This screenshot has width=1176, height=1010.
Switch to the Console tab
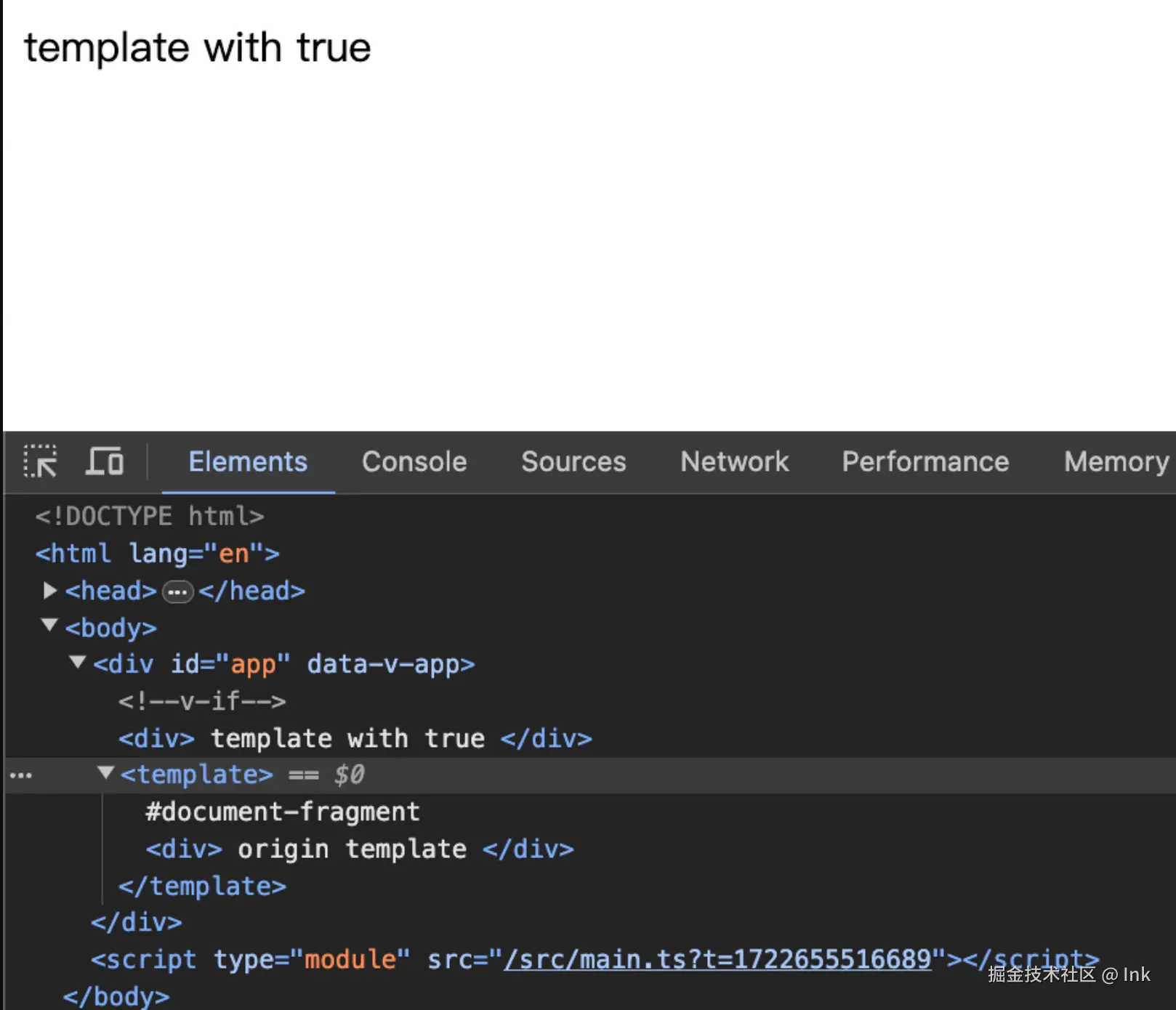click(414, 462)
